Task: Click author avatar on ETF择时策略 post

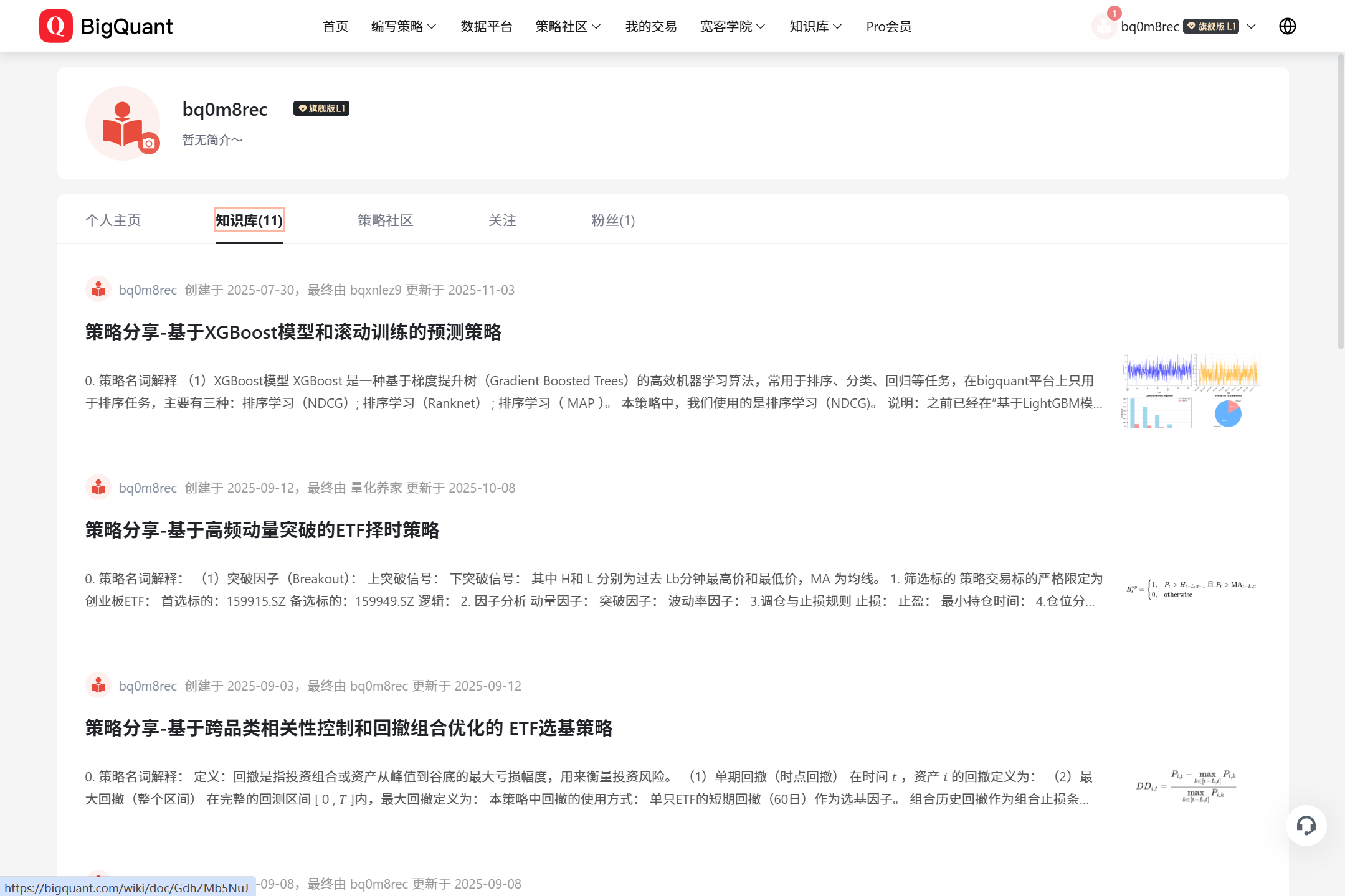Action: click(x=98, y=488)
